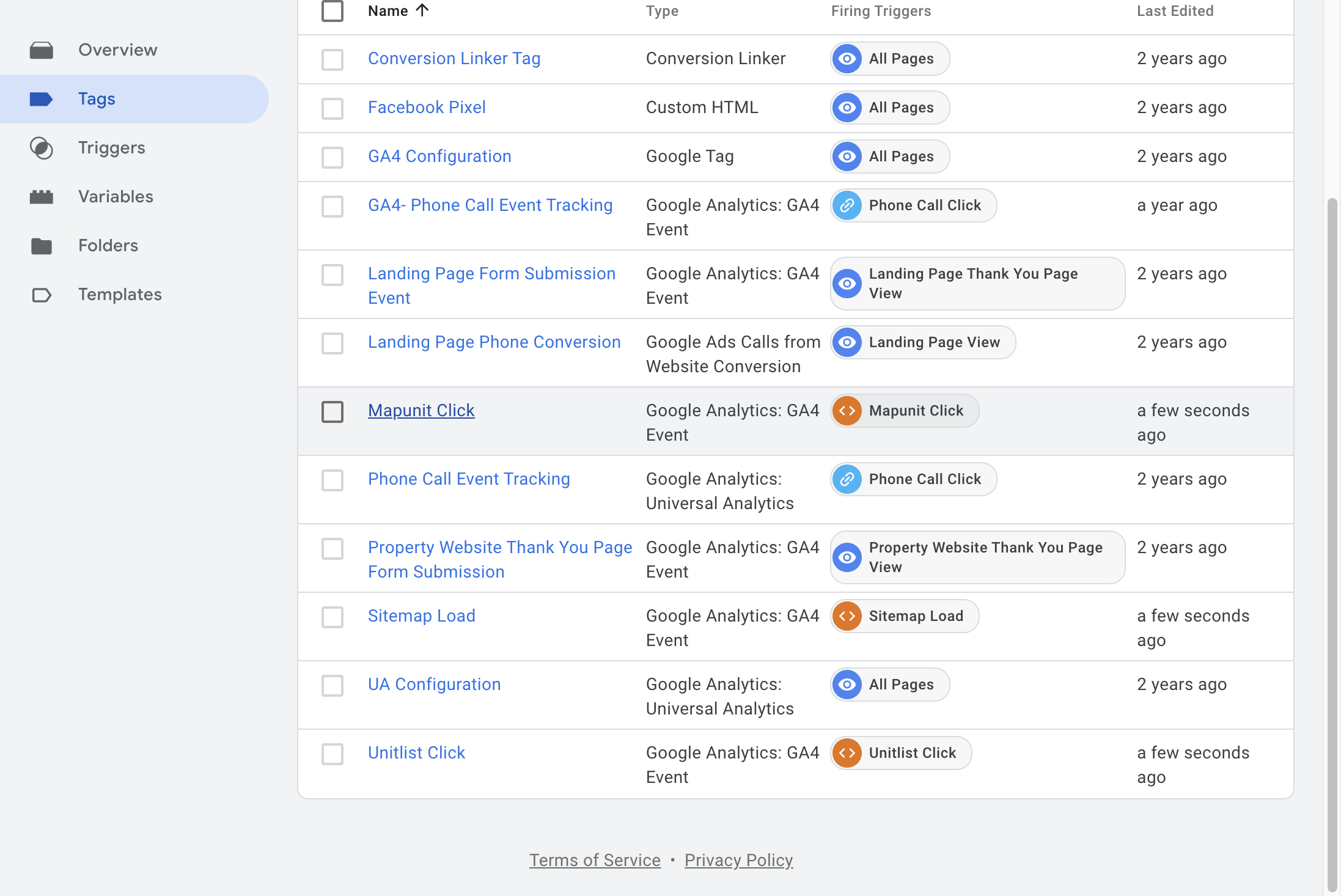Sort by Type column header
This screenshot has width=1341, height=896.
pos(662,11)
